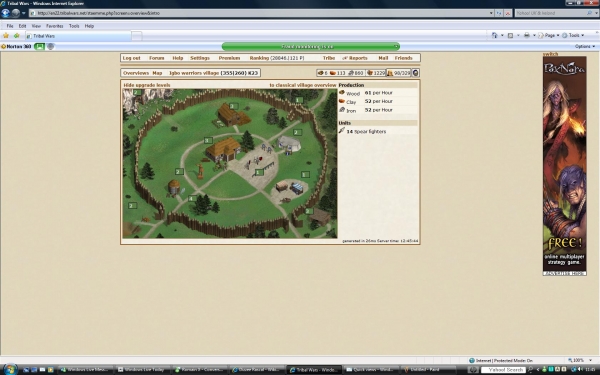Open the View menu
Viewport: 600px width, 375px height.
click(36, 26)
